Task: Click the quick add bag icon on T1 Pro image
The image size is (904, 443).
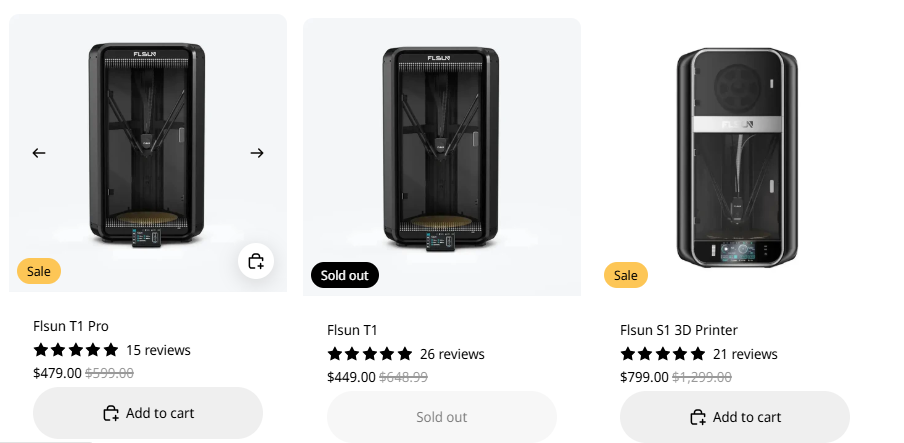Action: click(x=256, y=262)
